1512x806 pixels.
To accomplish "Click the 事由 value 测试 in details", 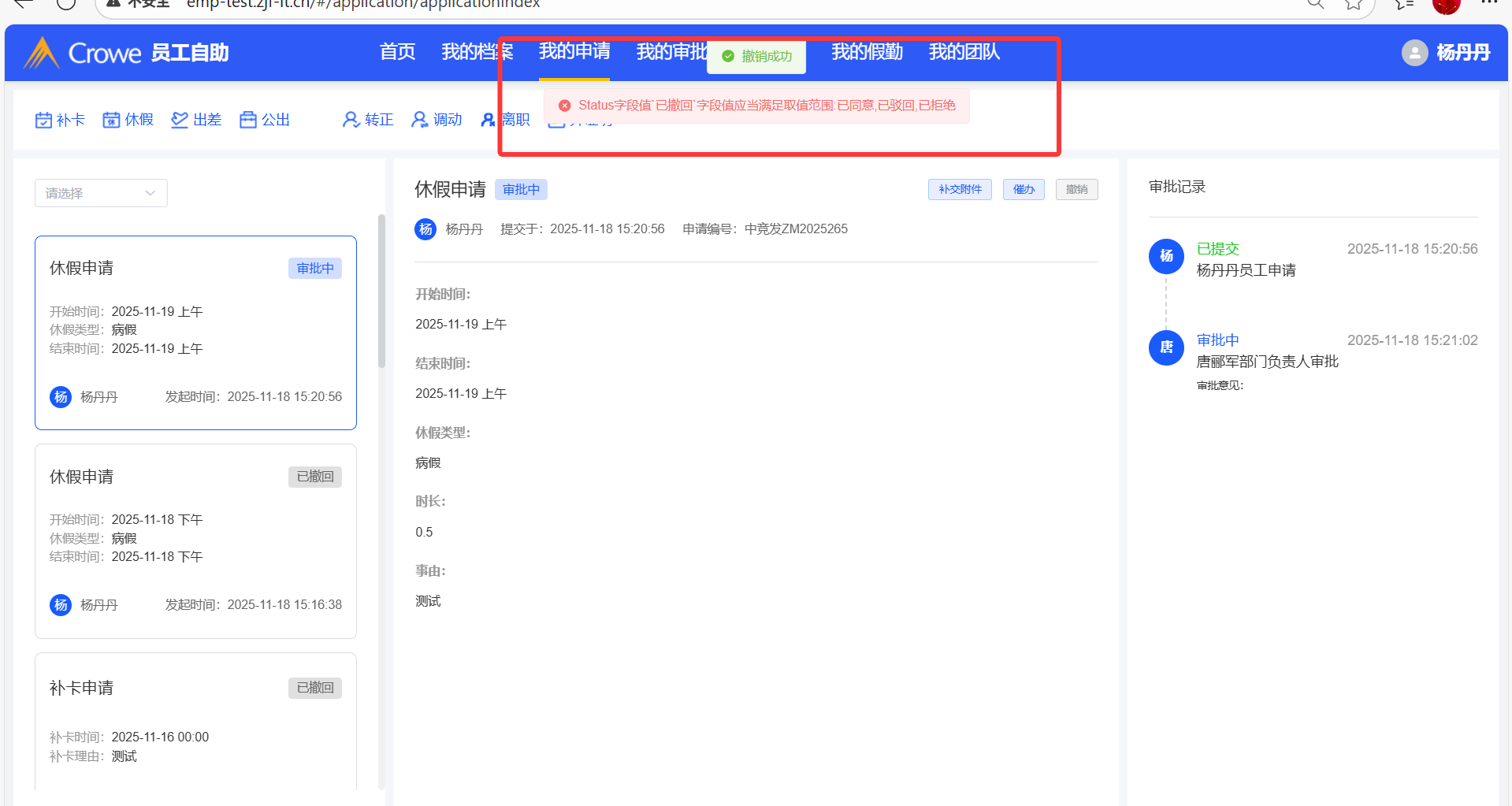I will 428,602.
